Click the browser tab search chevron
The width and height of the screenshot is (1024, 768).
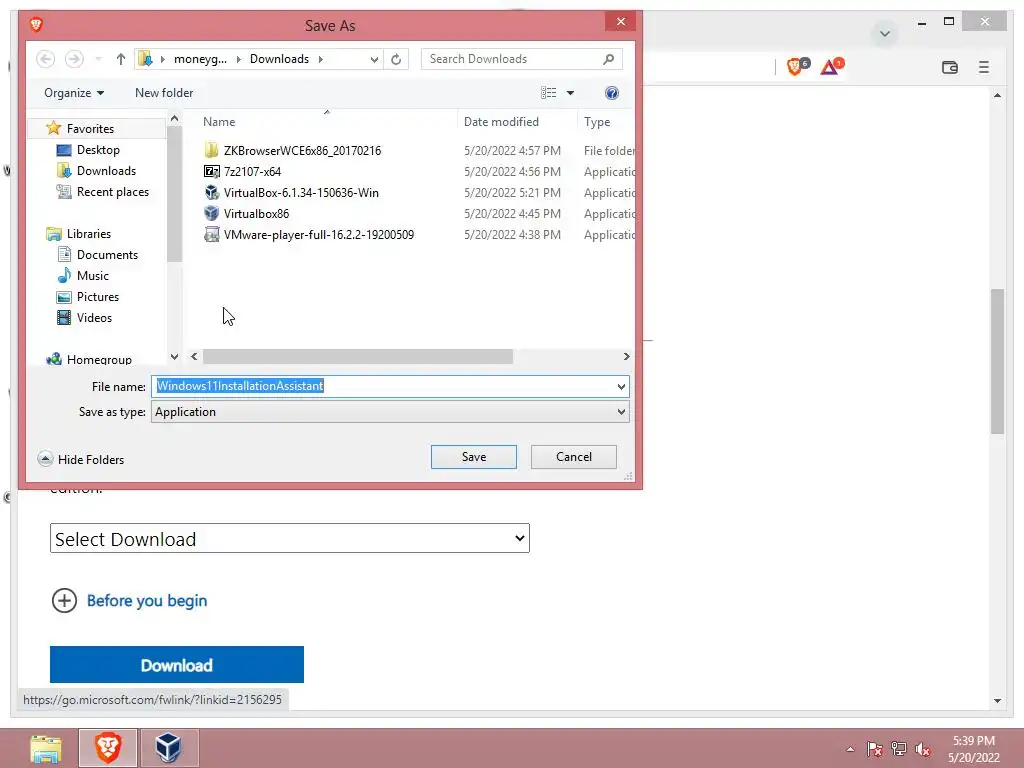[885, 33]
